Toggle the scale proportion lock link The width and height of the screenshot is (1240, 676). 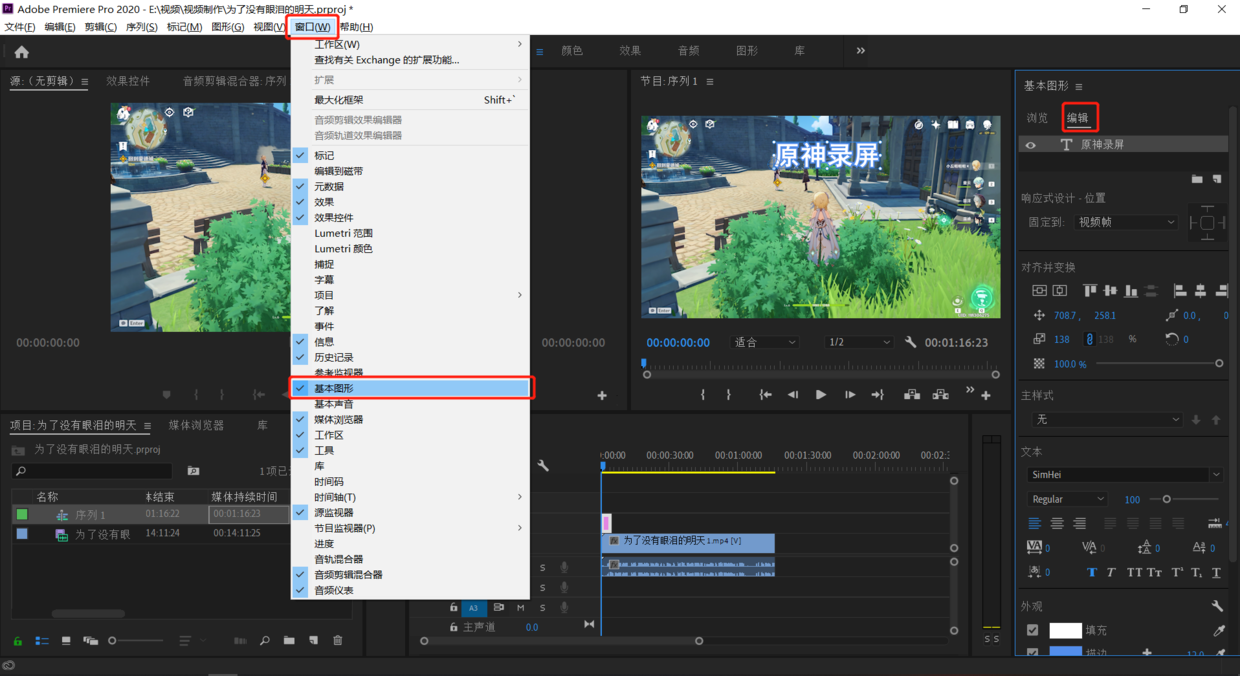(1090, 339)
